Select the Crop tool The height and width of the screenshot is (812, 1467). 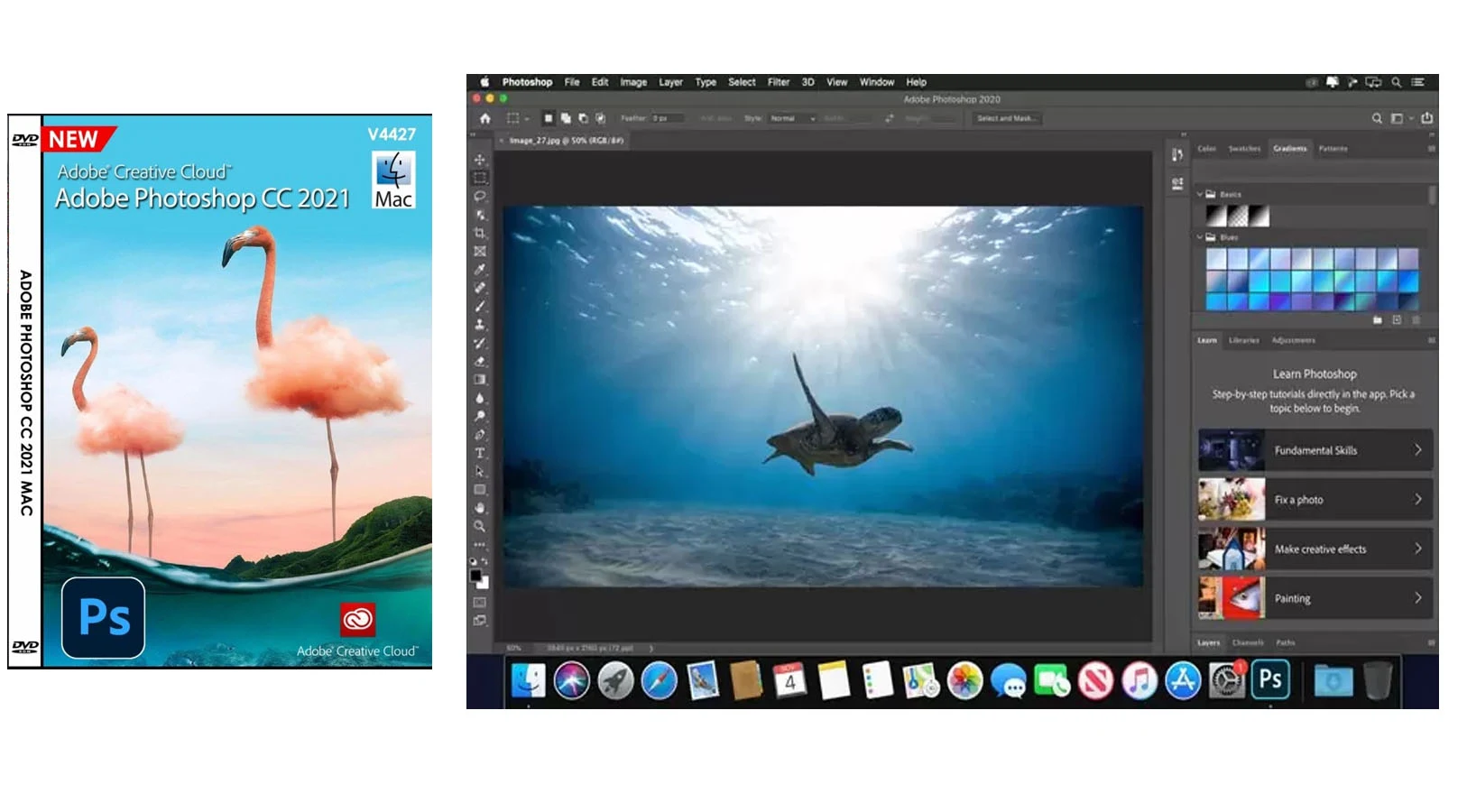480,233
